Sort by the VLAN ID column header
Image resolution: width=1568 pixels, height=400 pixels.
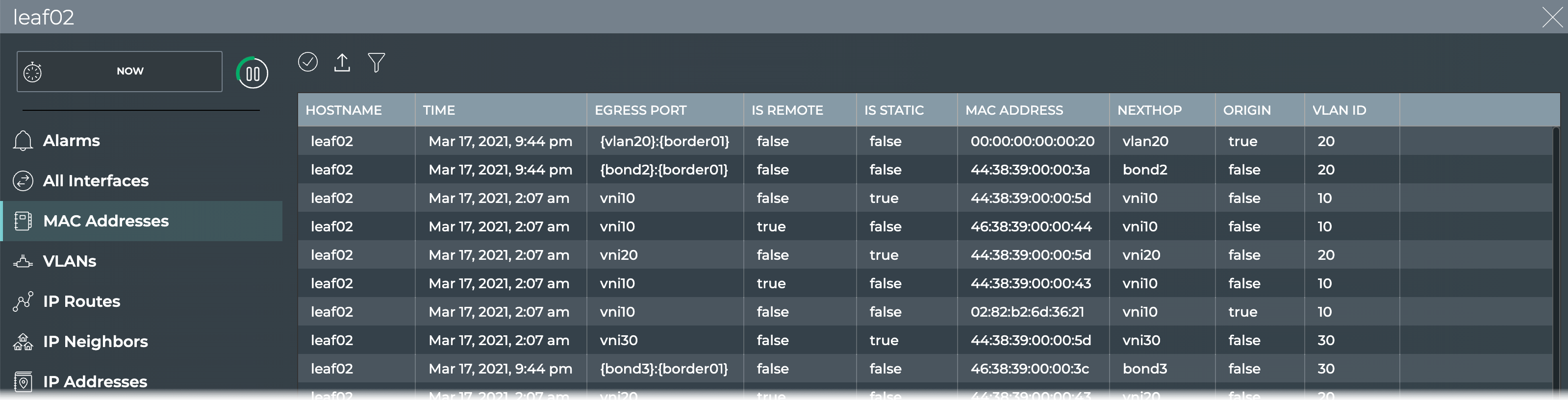[x=1339, y=110]
